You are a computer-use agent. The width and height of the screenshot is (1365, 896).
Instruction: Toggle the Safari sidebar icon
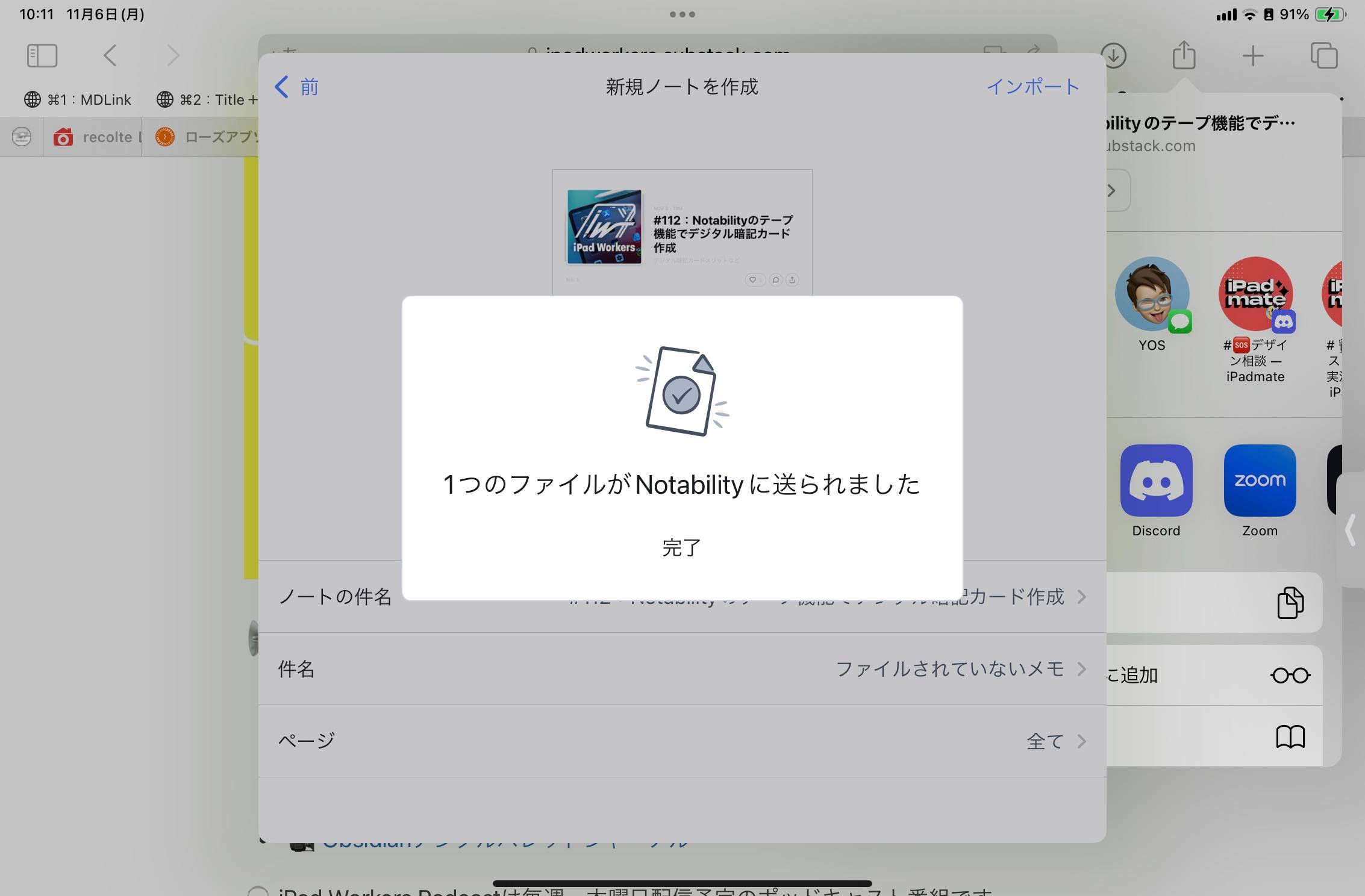click(42, 56)
